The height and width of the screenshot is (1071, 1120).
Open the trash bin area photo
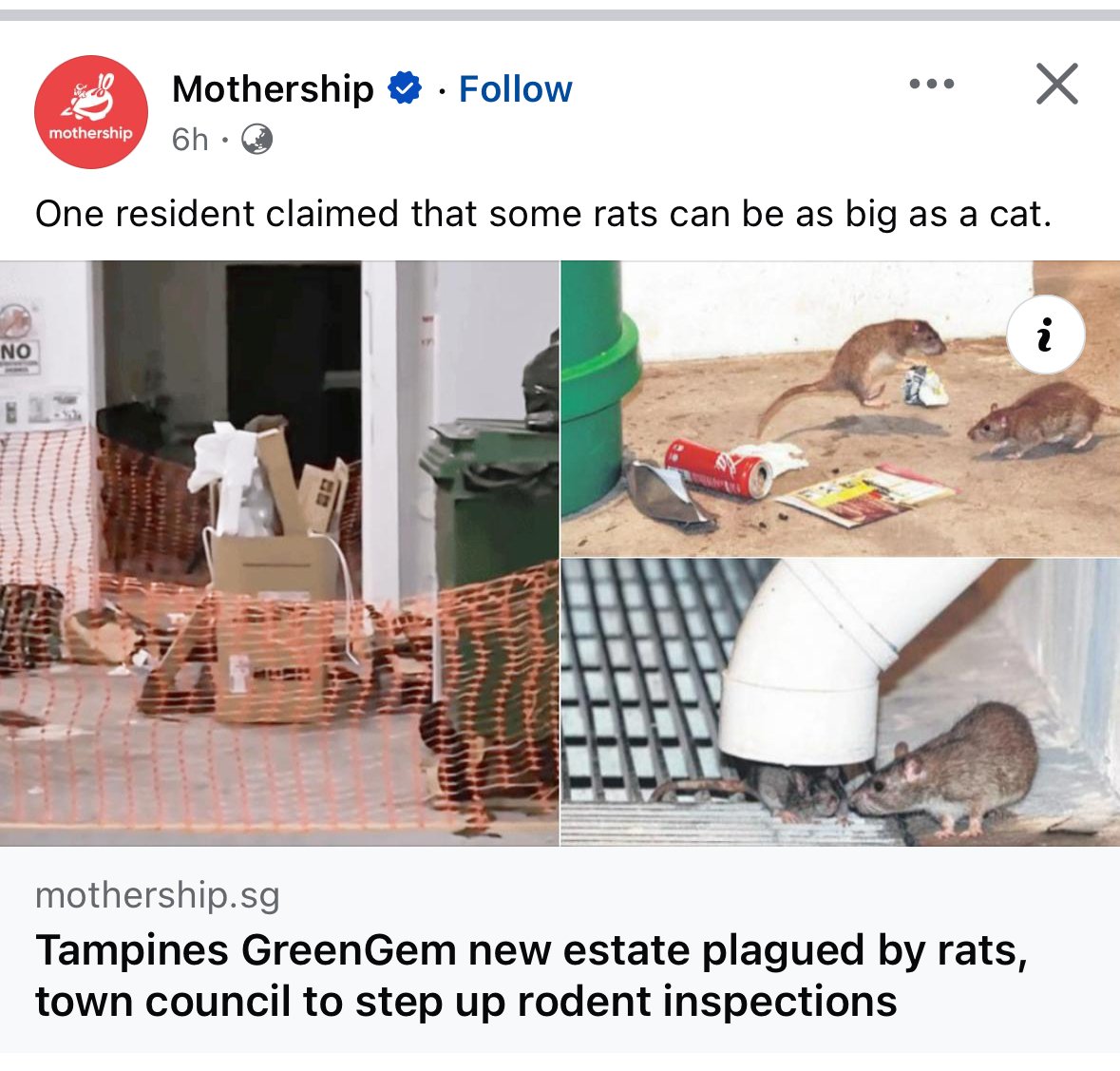[279, 553]
